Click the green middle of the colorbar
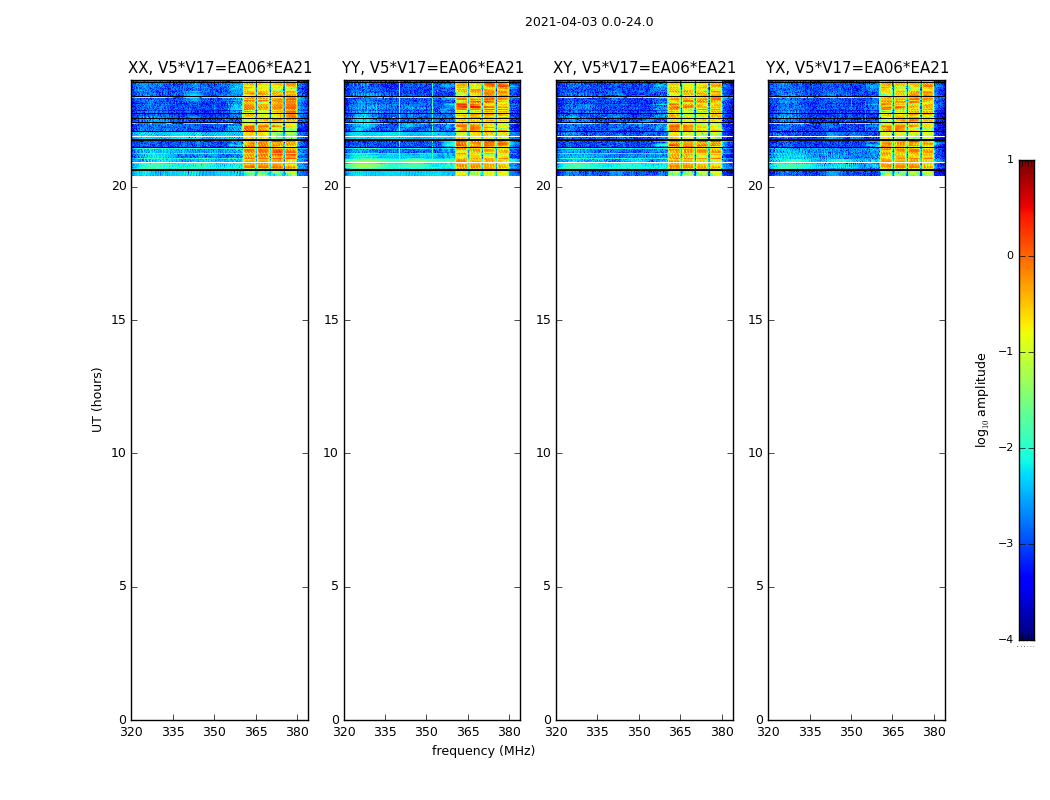1050x800 pixels. [1027, 402]
